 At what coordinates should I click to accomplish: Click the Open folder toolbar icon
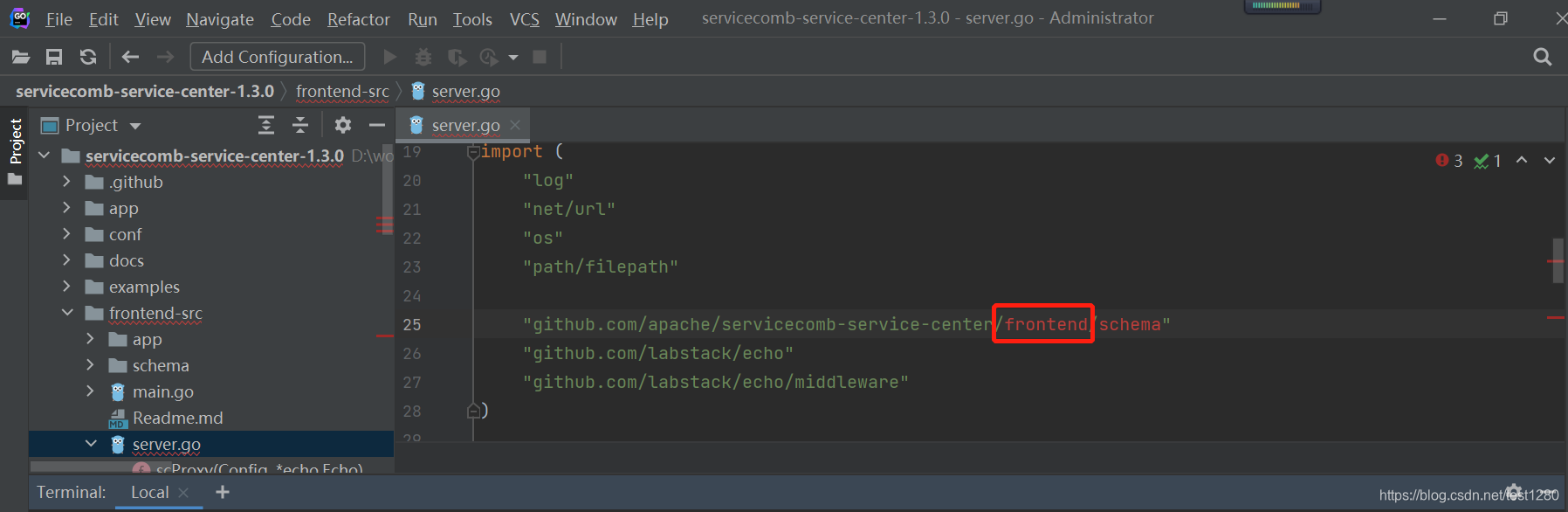[21, 57]
